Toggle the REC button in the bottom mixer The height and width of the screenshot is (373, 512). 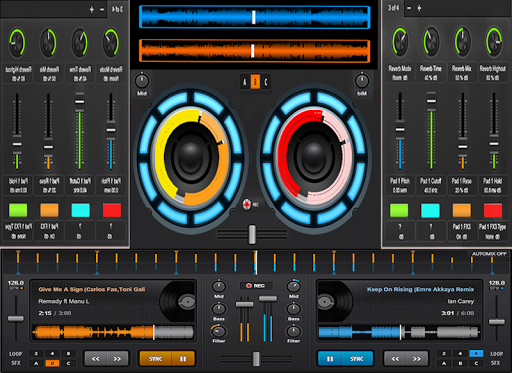tap(256, 286)
